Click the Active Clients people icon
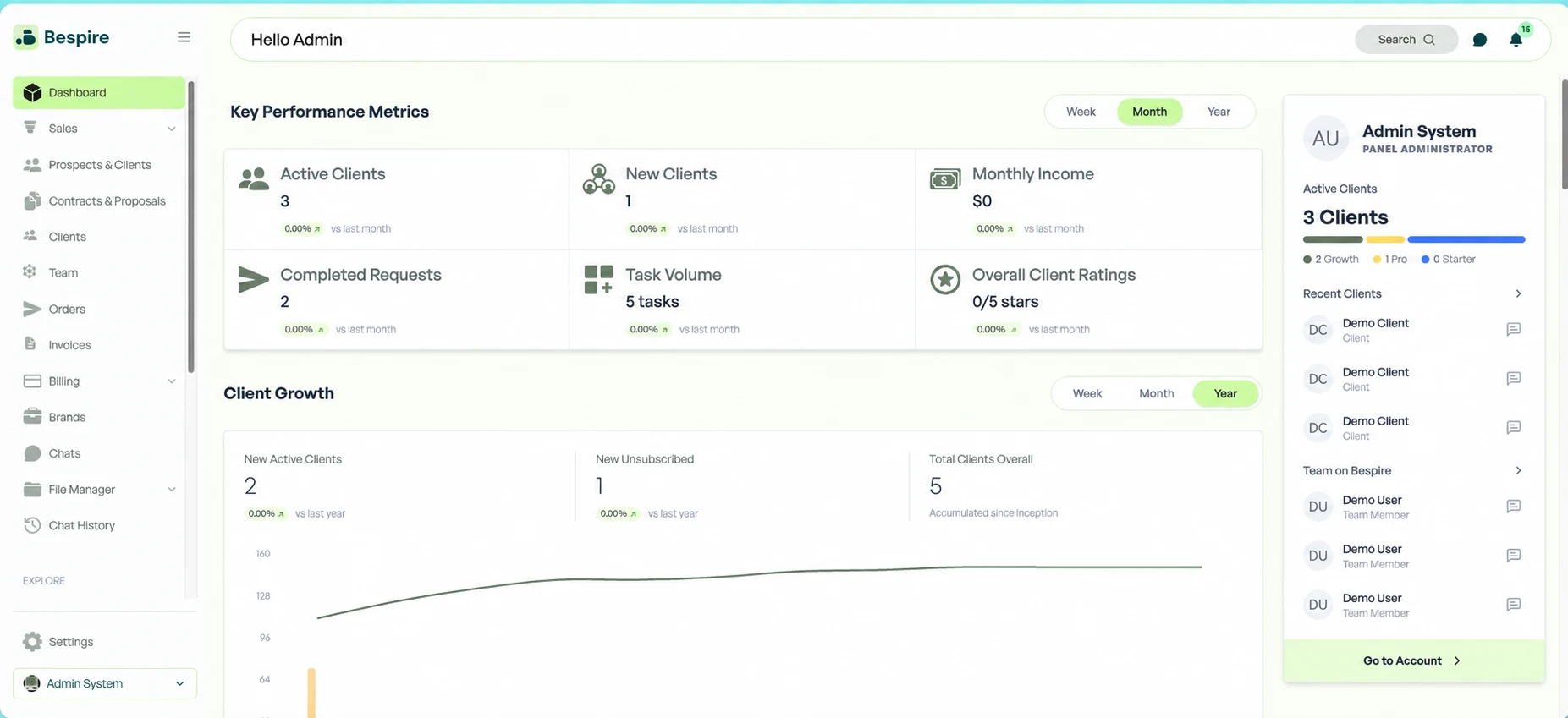This screenshot has height=718, width=1568. [254, 178]
